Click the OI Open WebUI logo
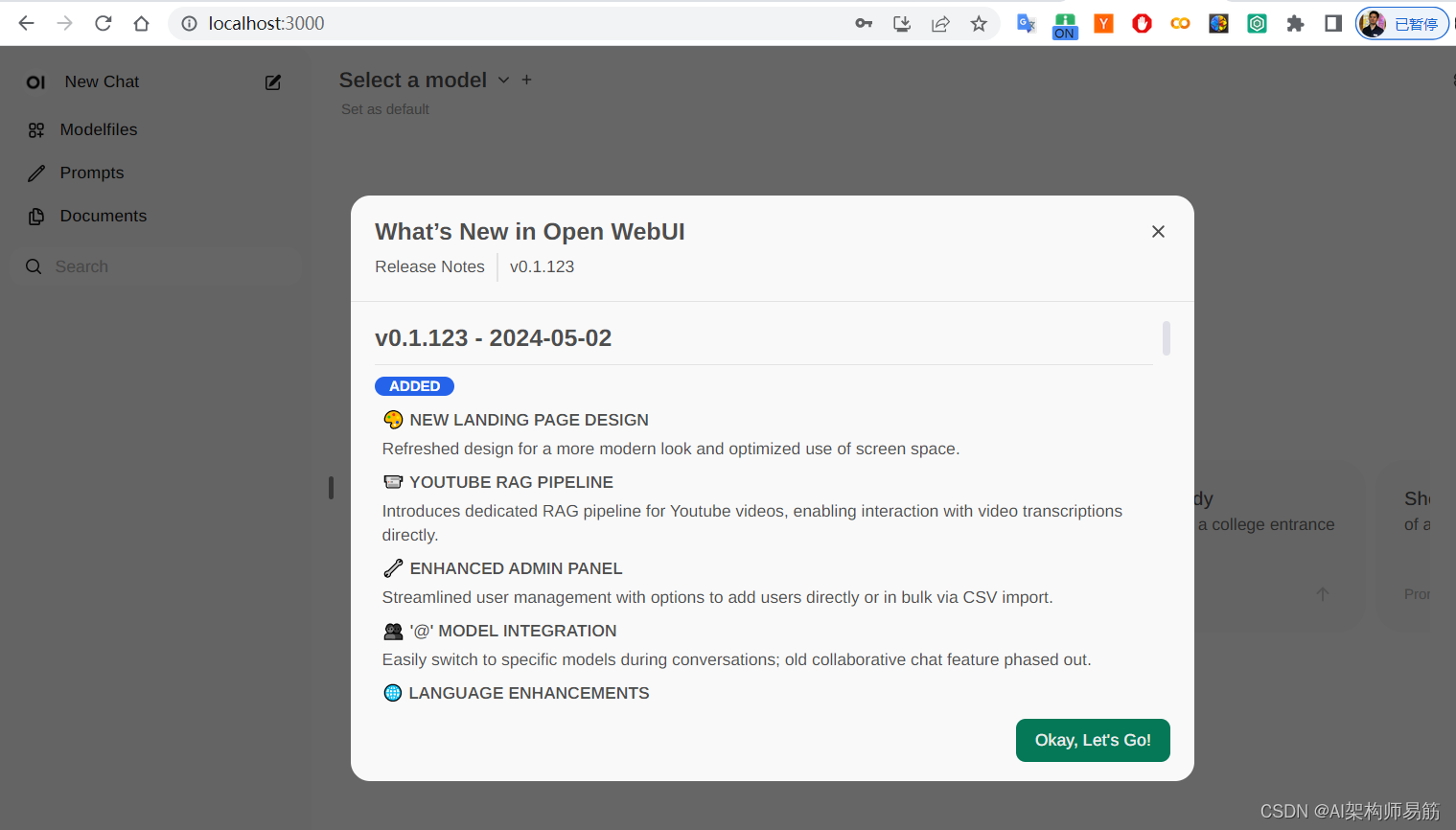 [x=35, y=82]
